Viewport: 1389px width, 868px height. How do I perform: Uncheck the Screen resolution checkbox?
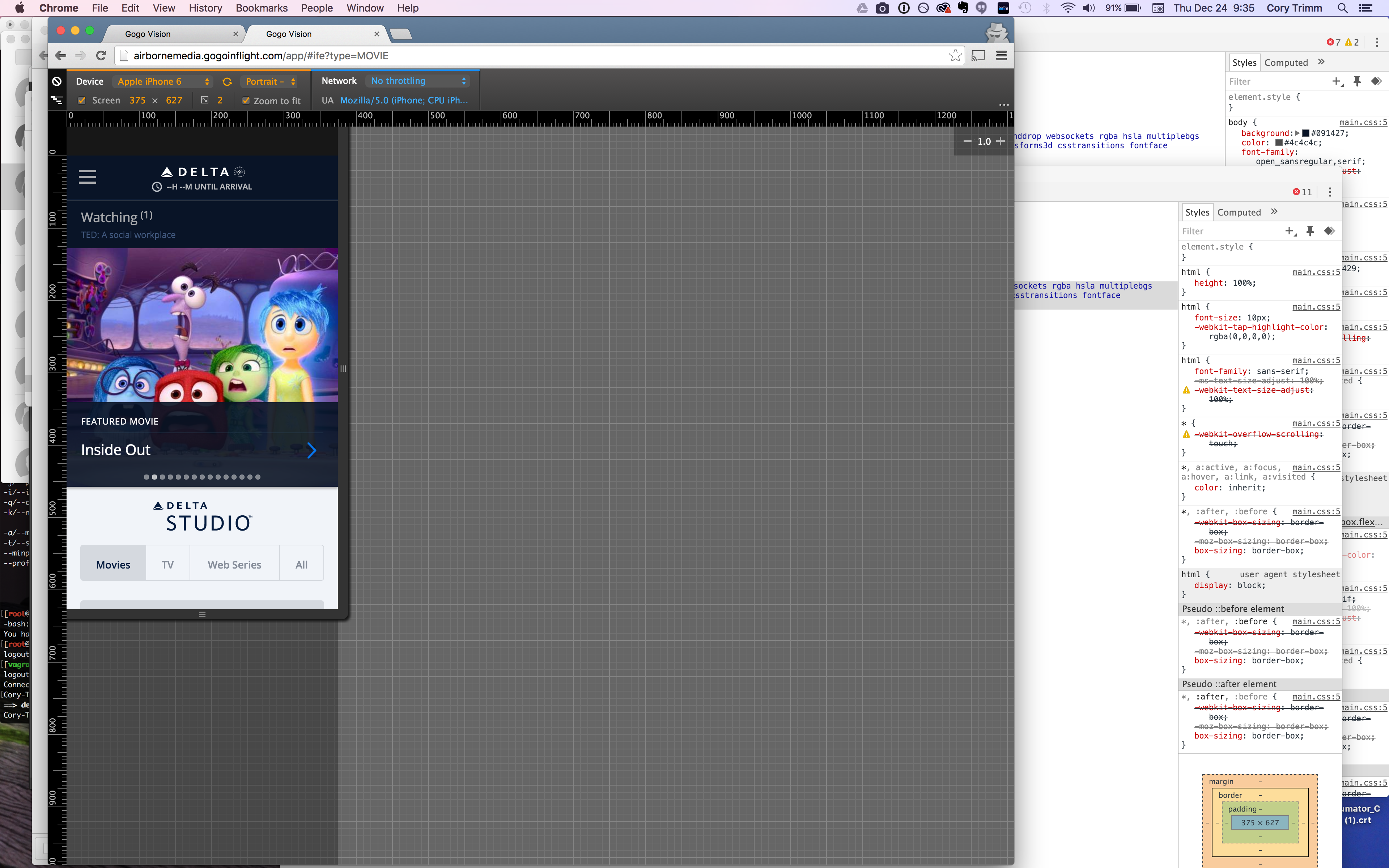(82, 100)
